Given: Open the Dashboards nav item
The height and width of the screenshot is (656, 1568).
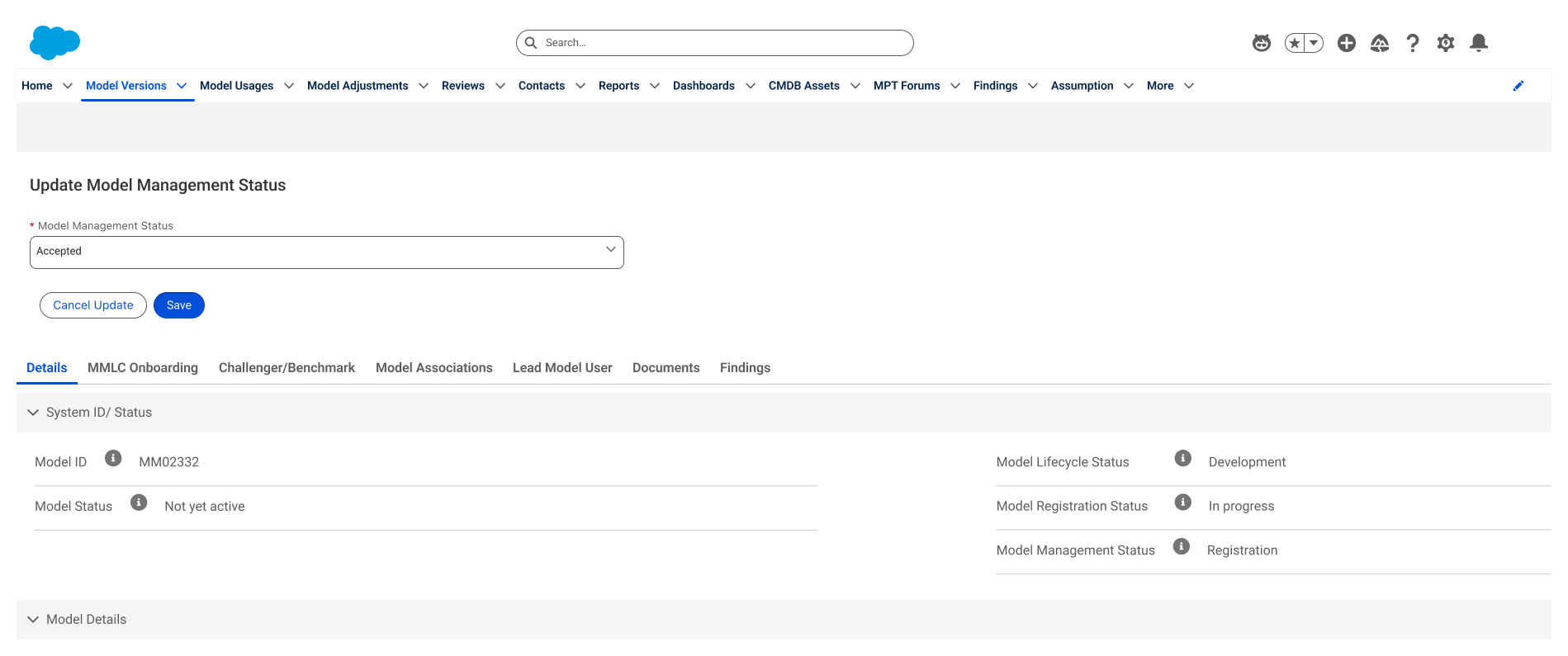Looking at the screenshot, I should pos(703,86).
